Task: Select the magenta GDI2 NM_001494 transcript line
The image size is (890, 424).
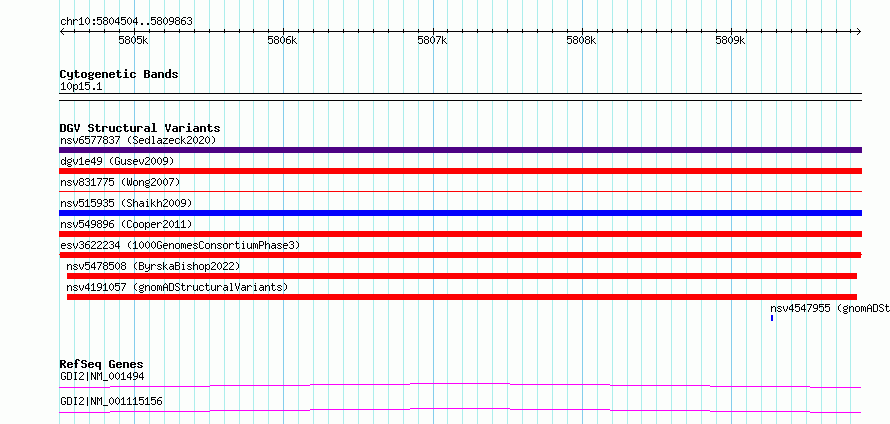Action: (460, 385)
